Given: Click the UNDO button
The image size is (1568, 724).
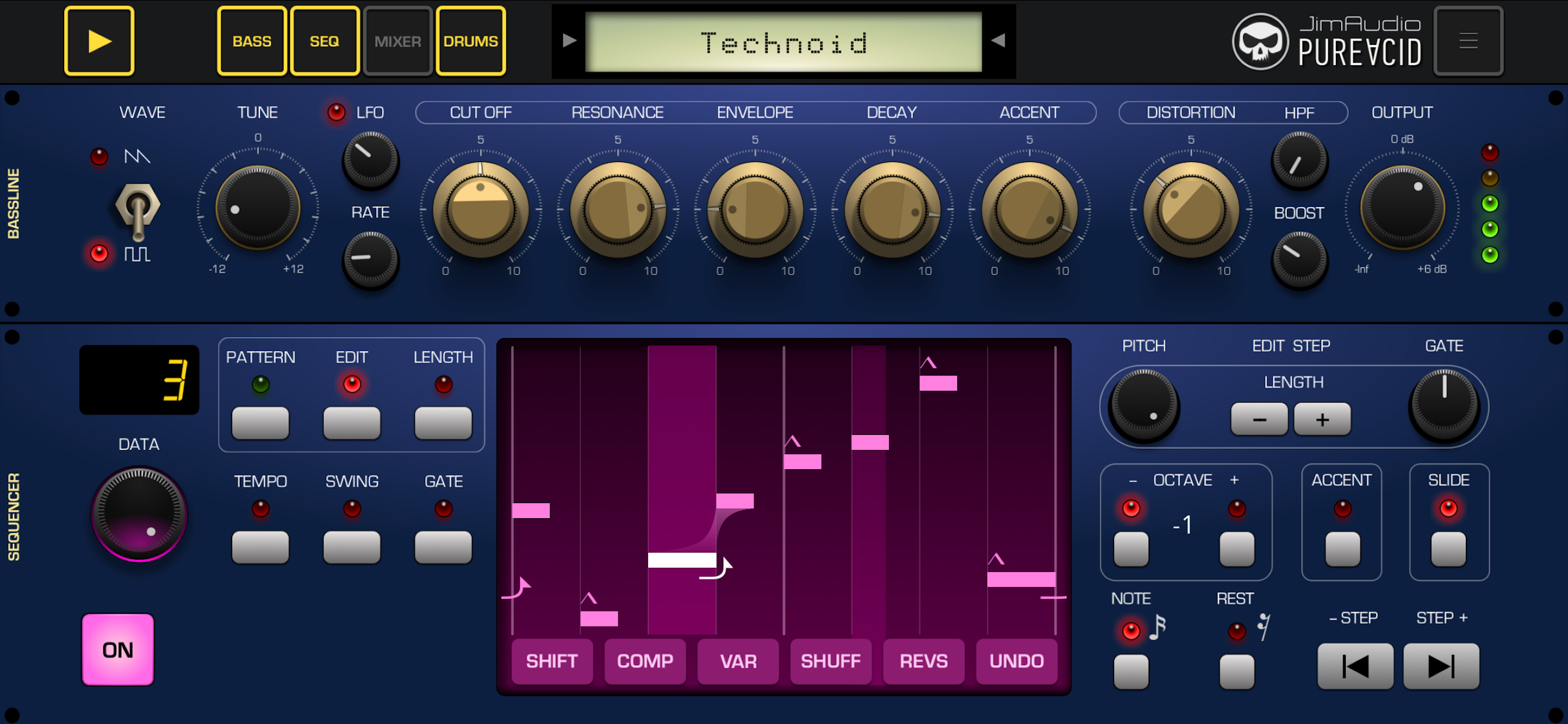Looking at the screenshot, I should point(1016,660).
